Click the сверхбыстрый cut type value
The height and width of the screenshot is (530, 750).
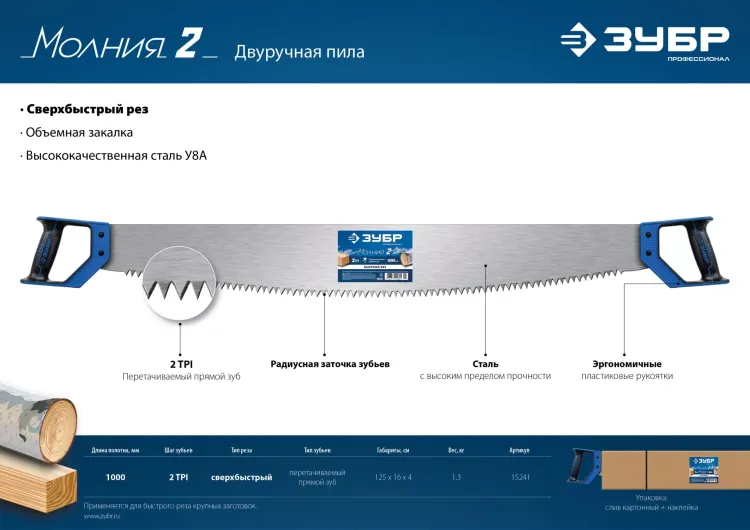click(242, 477)
